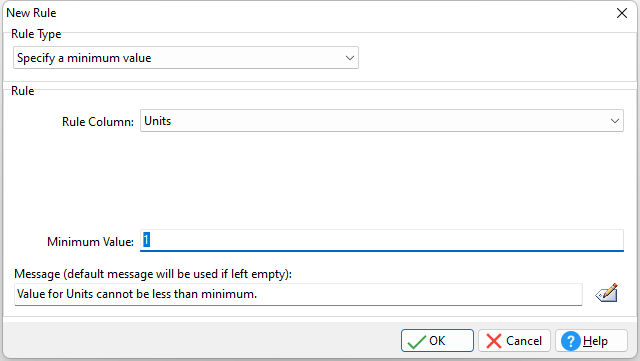Open the Rule Column dropdown arrow

[x=615, y=121]
